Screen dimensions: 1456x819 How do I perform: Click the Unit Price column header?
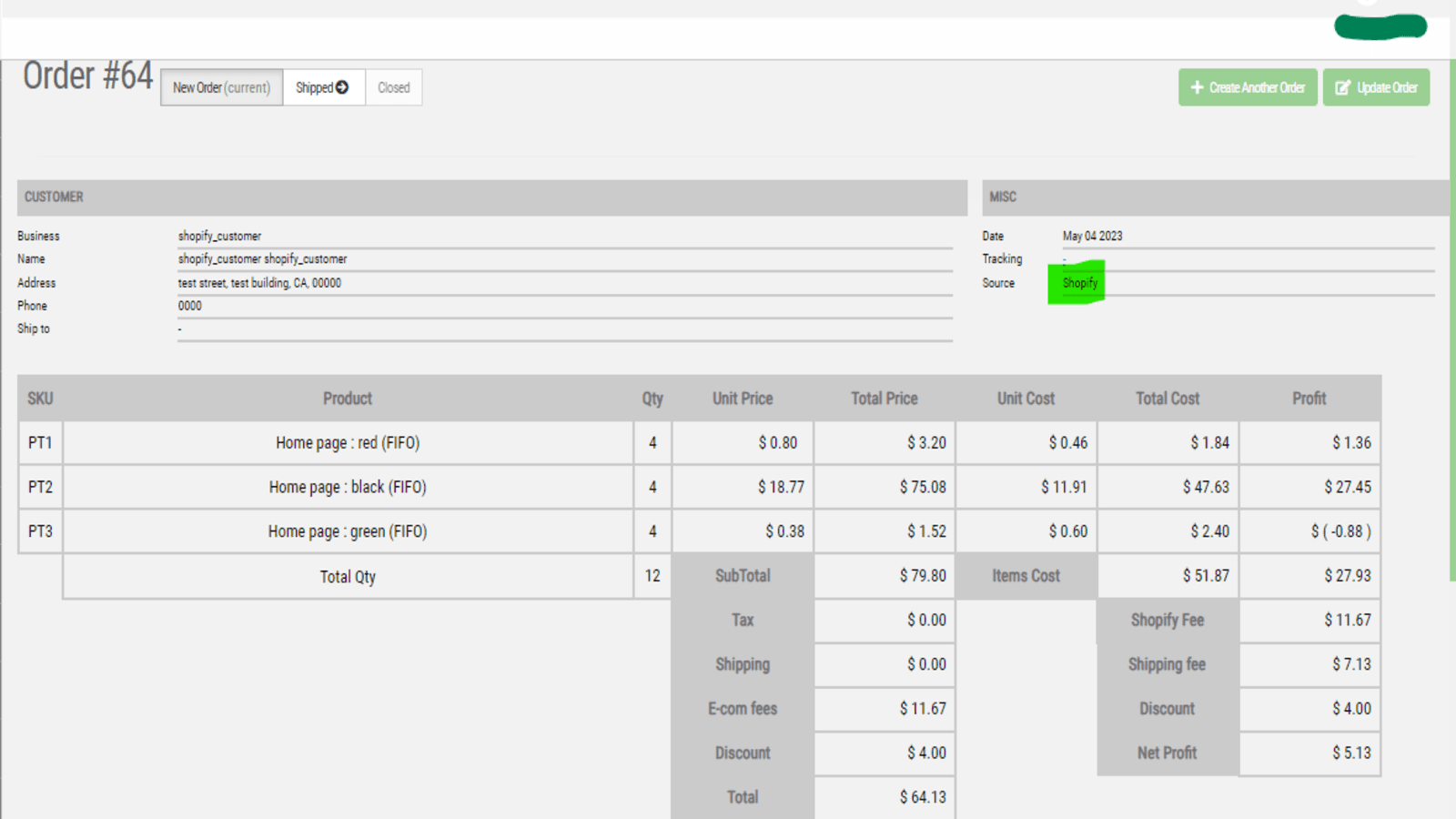pyautogui.click(x=742, y=399)
